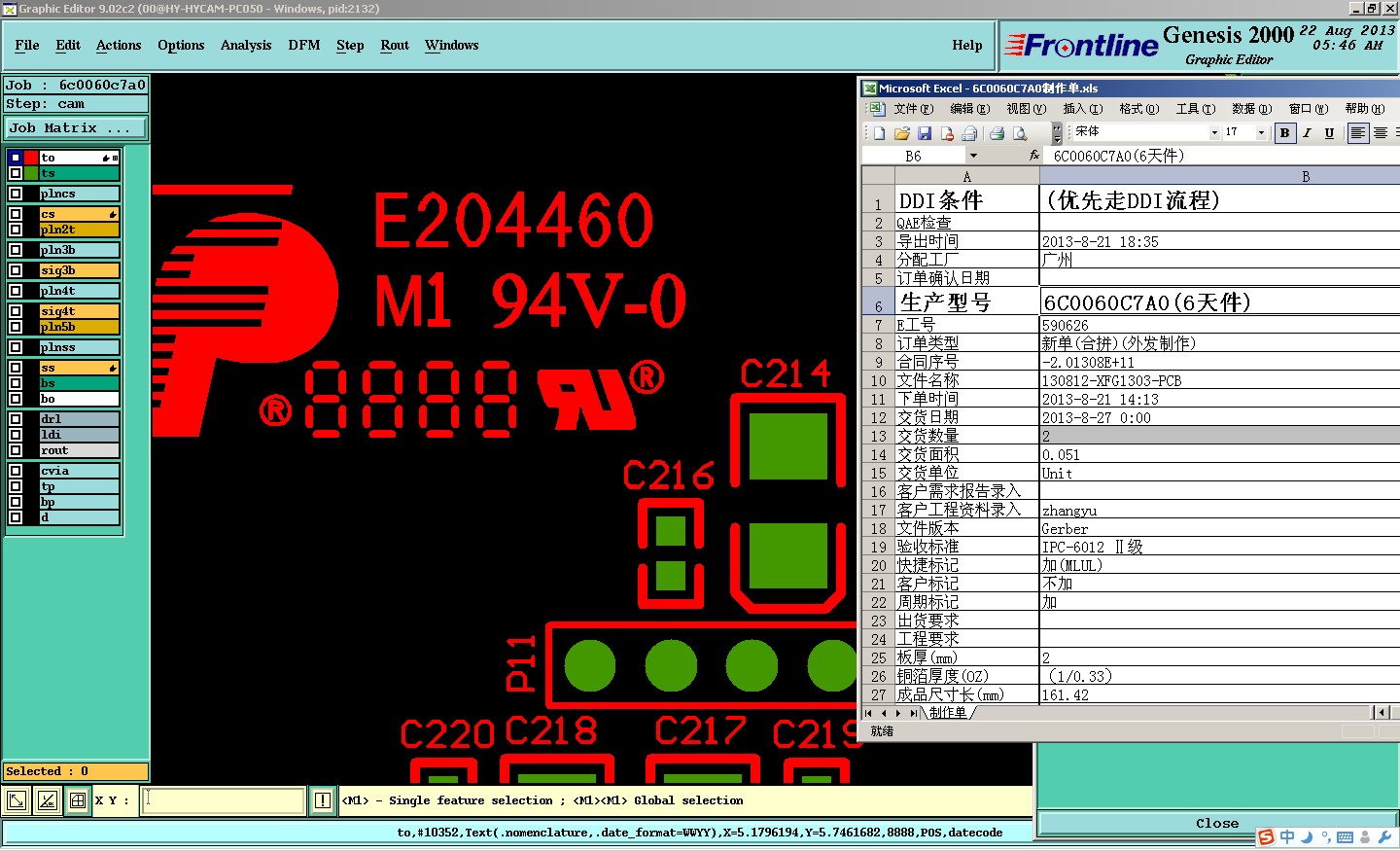Click the grid snap icon beside X Y
The height and width of the screenshot is (852, 1400).
point(77,800)
